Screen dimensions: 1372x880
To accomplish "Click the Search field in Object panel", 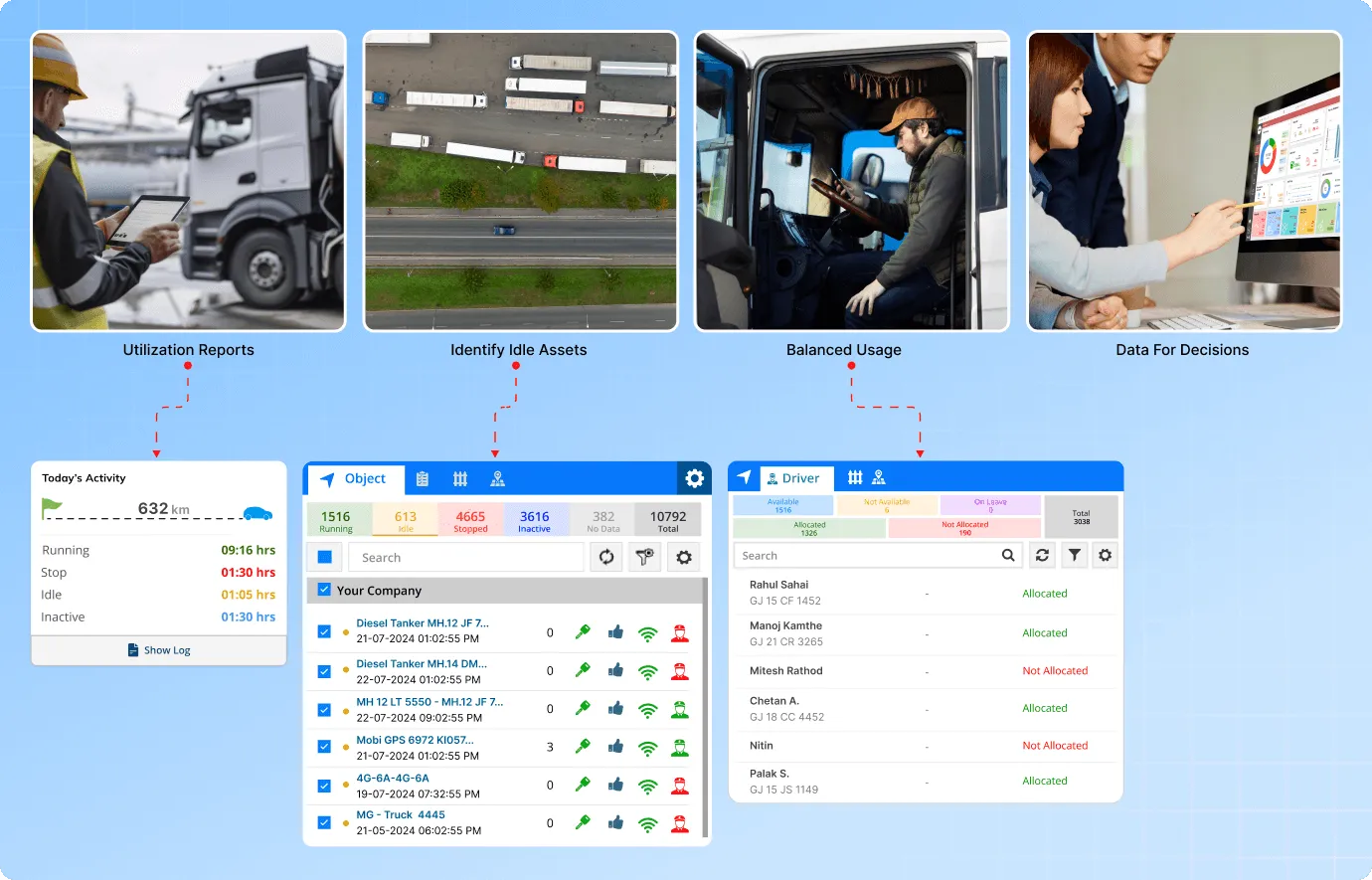I will click(465, 557).
